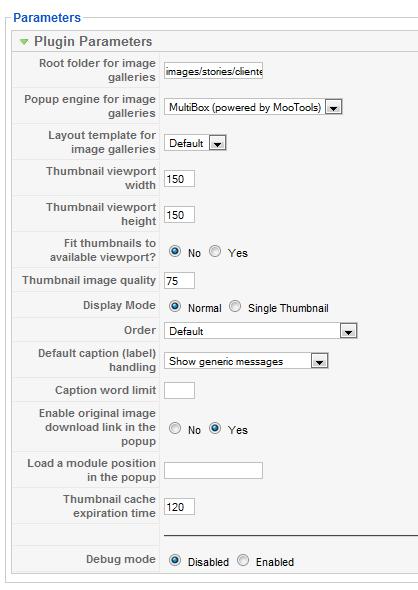
Task: Click the Root folder for image galleries field
Action: click(213, 71)
